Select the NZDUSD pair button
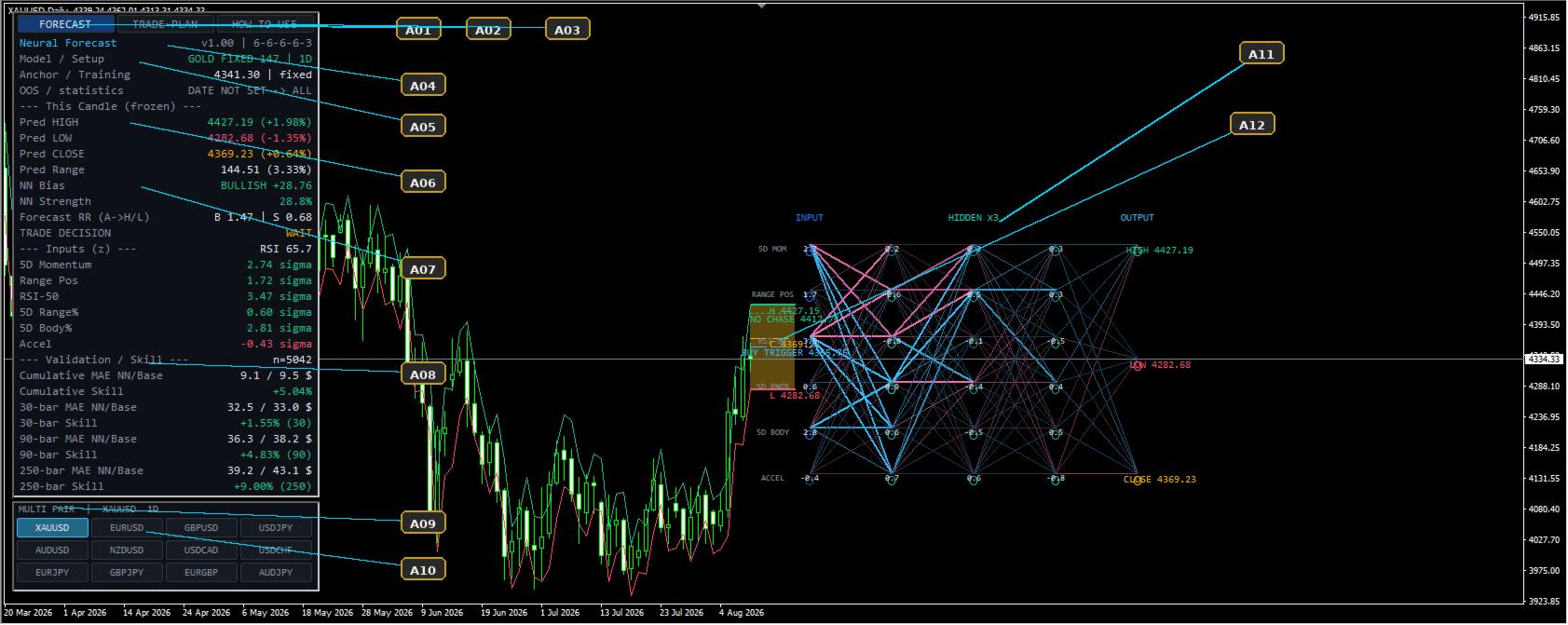1568x625 pixels. (x=127, y=550)
